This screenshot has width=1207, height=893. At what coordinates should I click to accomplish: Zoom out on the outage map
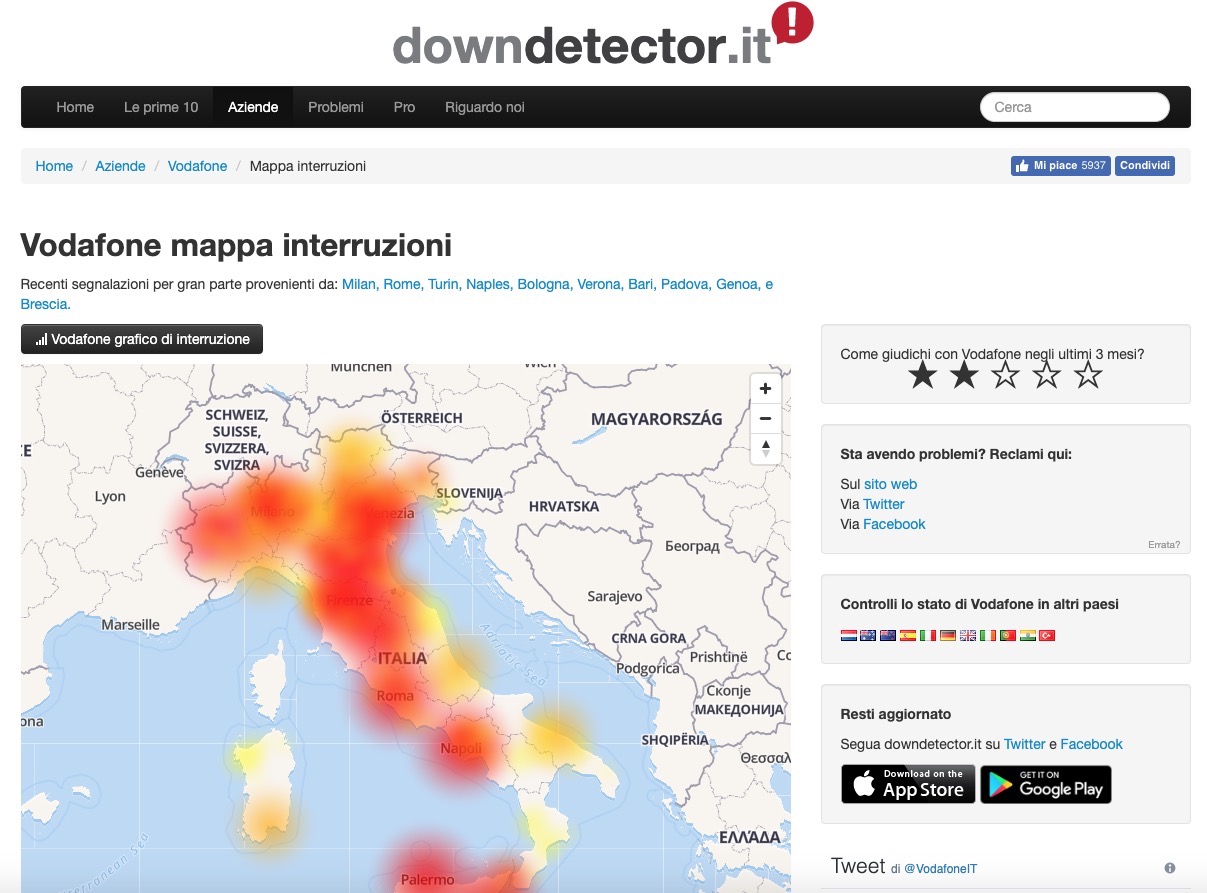pyautogui.click(x=765, y=418)
